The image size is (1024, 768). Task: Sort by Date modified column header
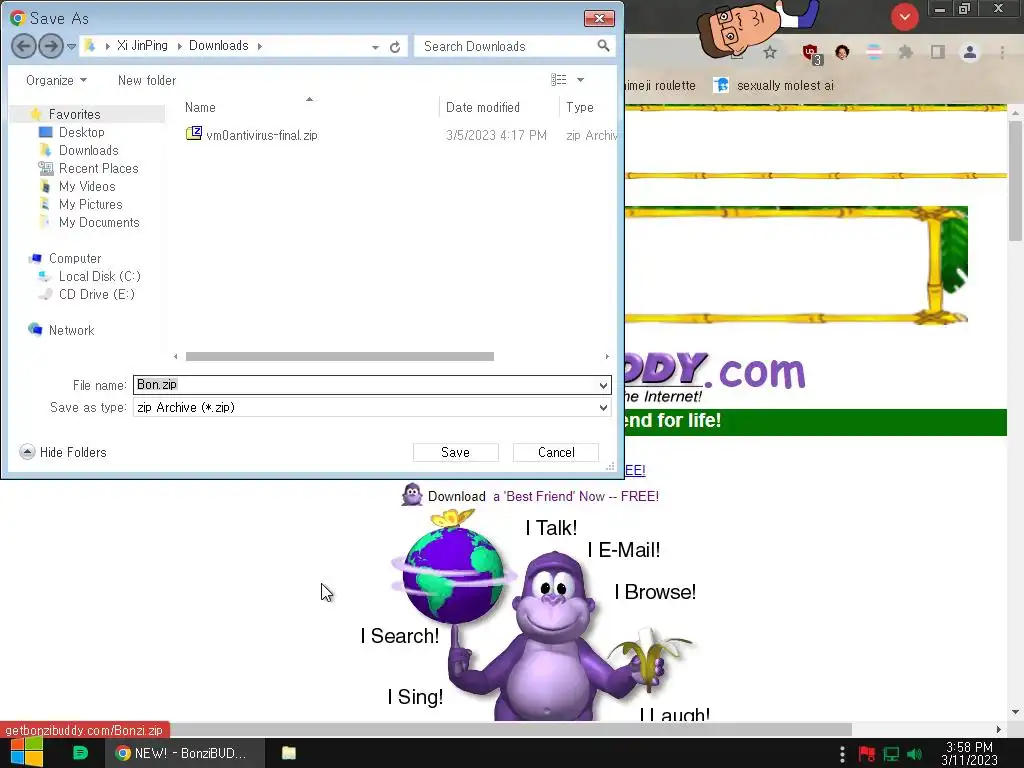483,107
